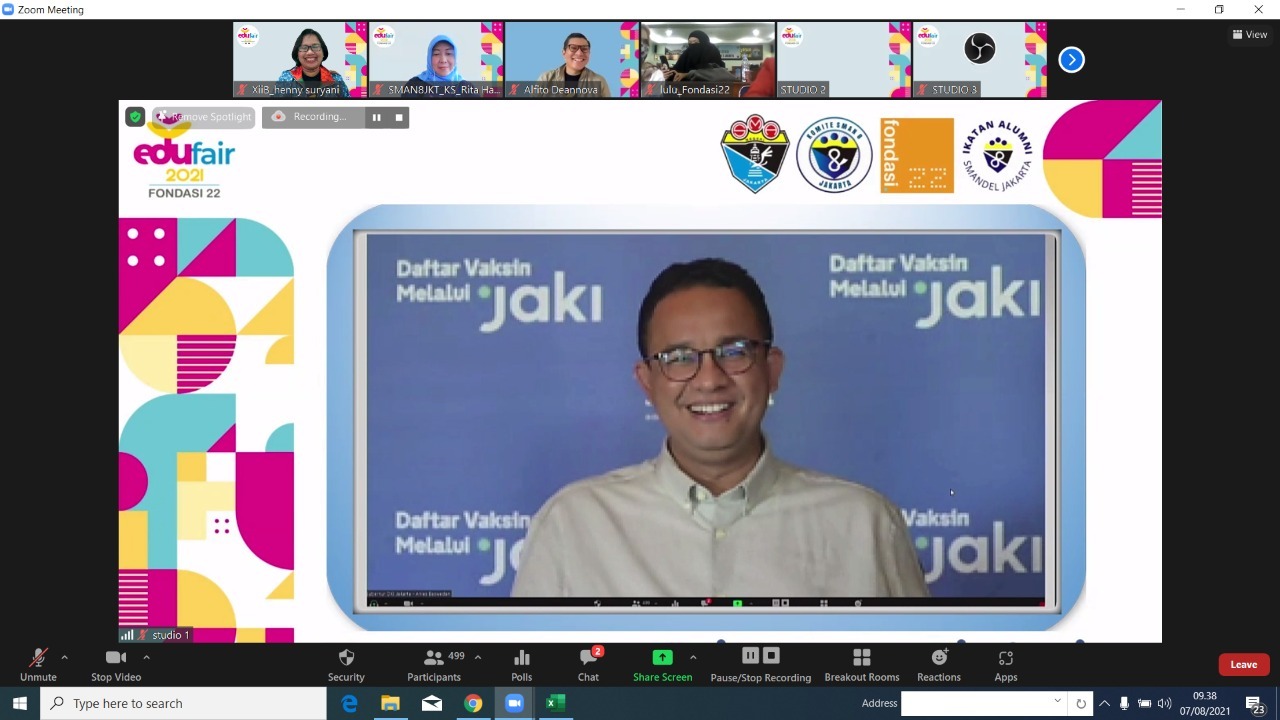Open the Windows Start menu
The width and height of the screenshot is (1280, 720).
pos(19,703)
